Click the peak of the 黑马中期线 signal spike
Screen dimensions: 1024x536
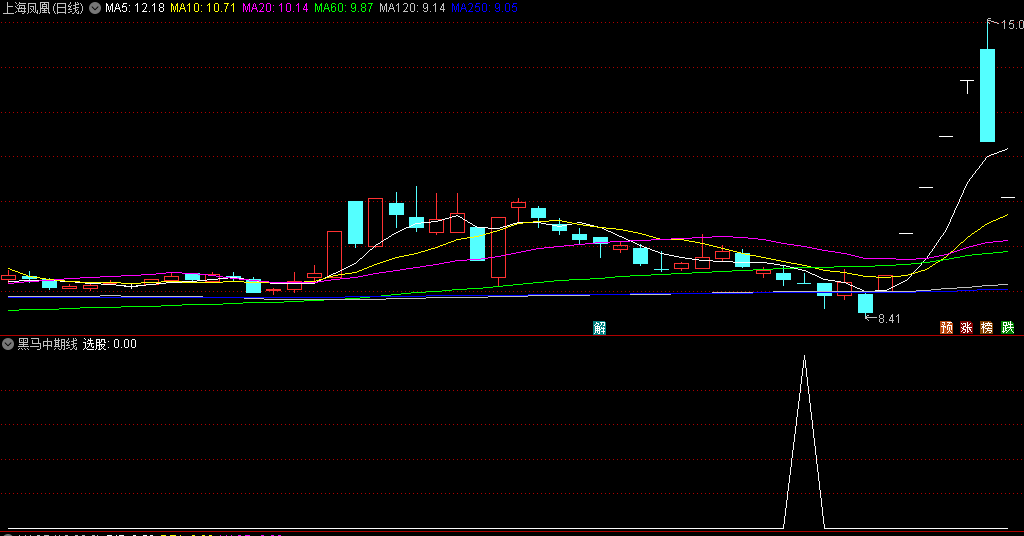805,356
